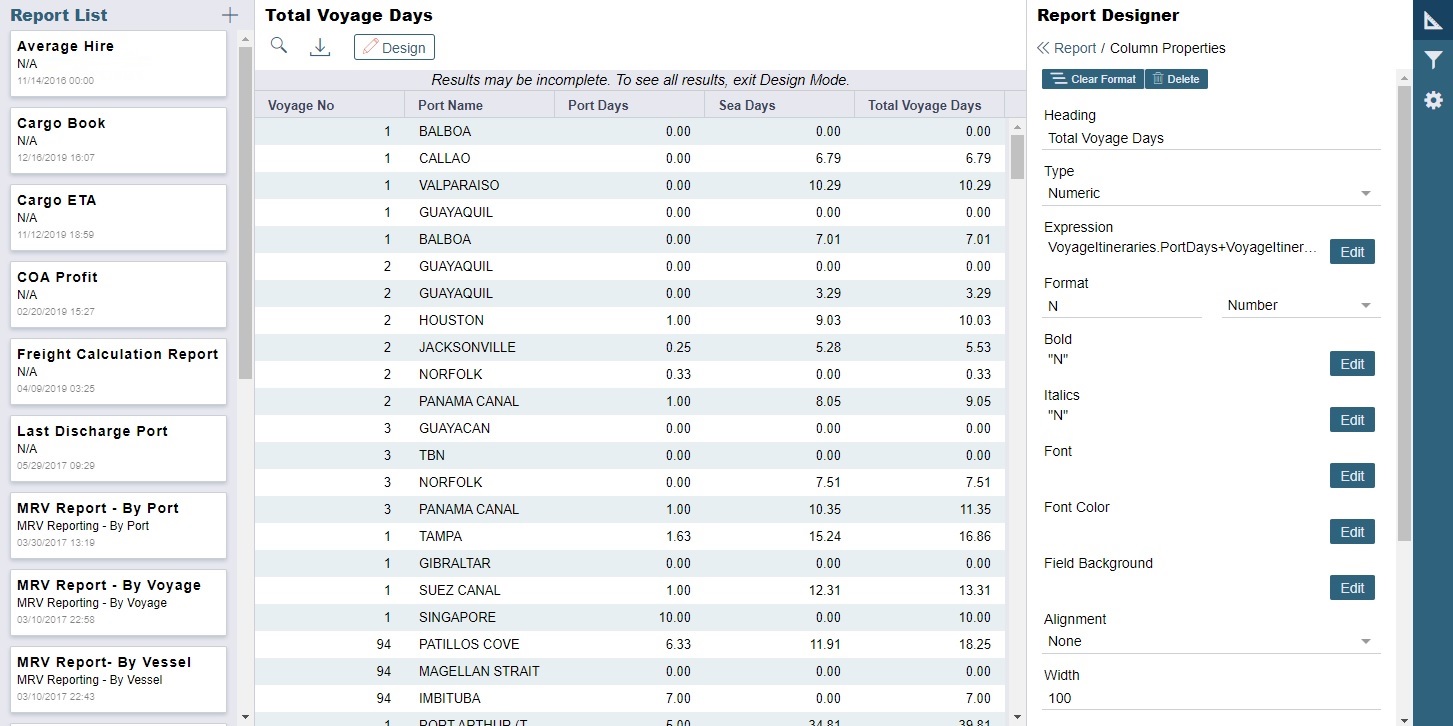The height and width of the screenshot is (726, 1453).
Task: Edit the Expression field
Action: click(1352, 252)
